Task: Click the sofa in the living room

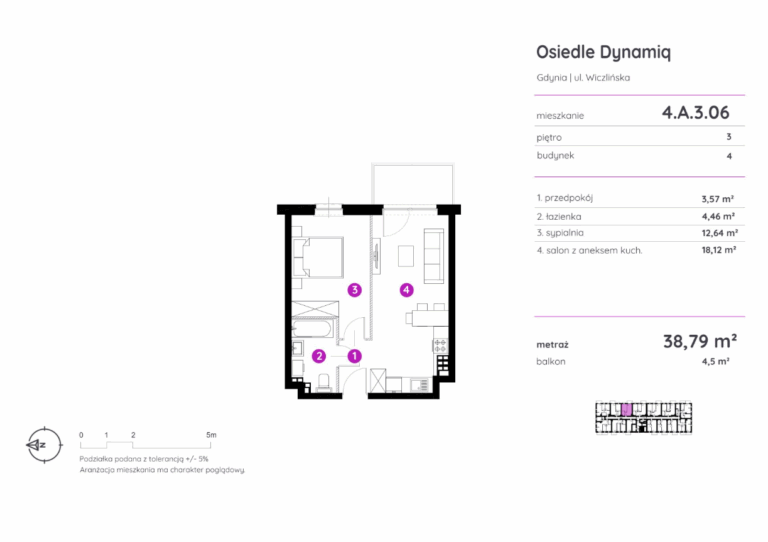Action: (435, 255)
